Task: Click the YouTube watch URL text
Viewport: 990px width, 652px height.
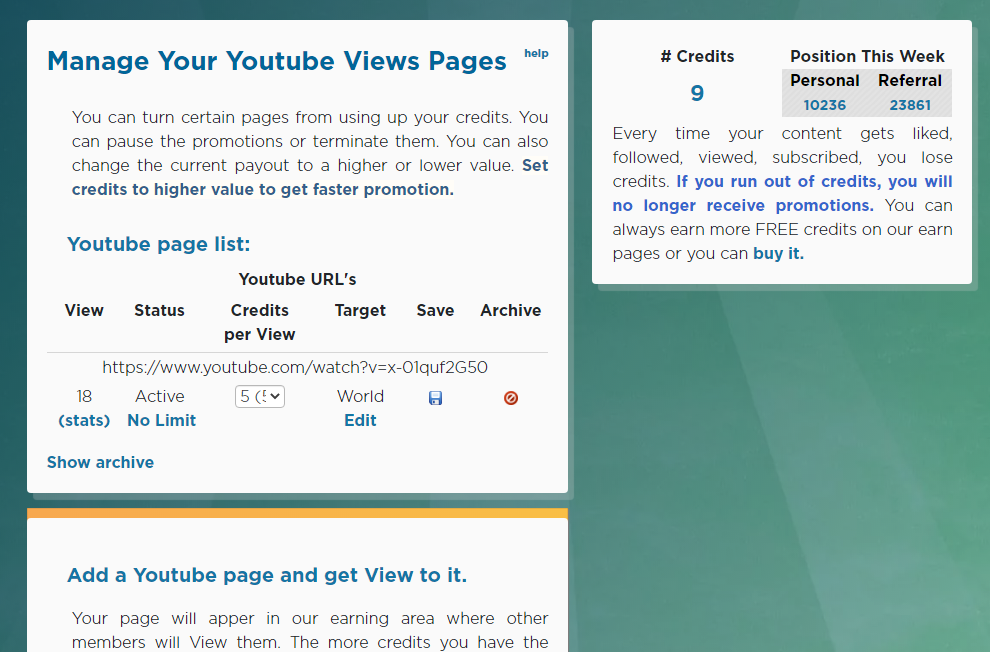Action: coord(295,368)
